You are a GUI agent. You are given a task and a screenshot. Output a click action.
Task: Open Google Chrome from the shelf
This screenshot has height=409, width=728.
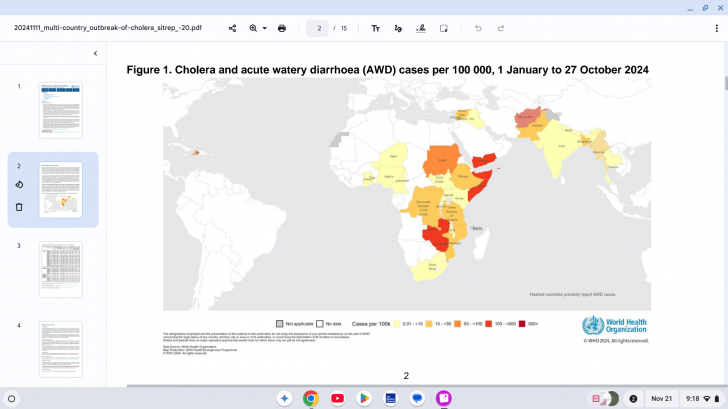(311, 398)
